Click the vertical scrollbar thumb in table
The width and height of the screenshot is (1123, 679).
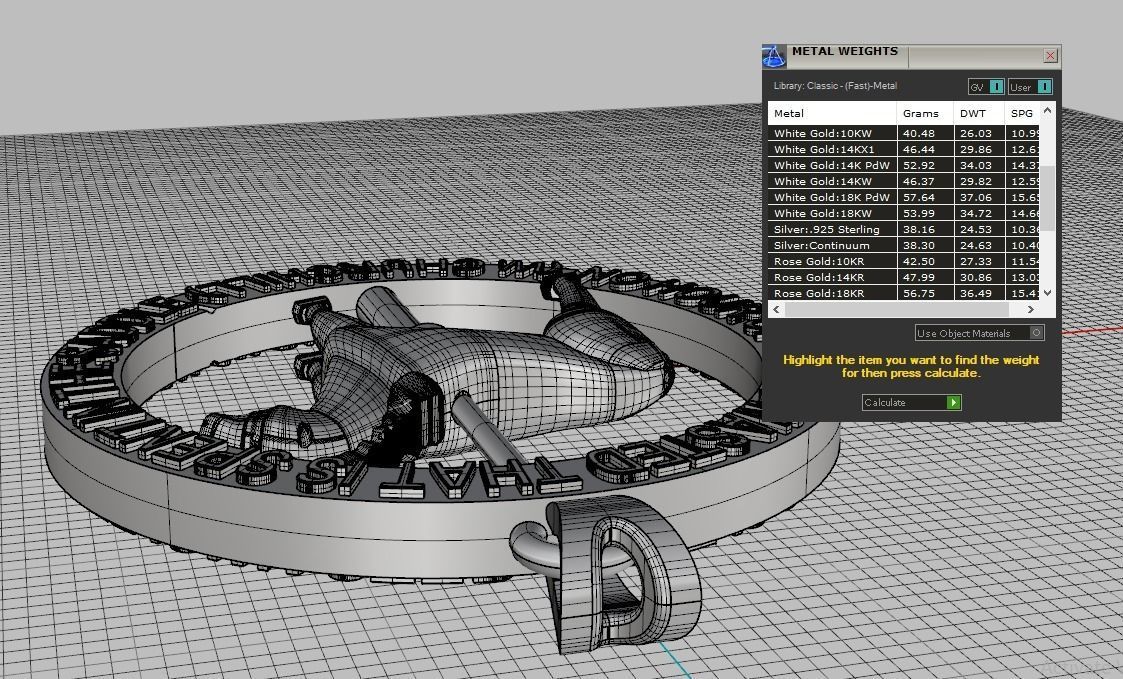[1047, 198]
